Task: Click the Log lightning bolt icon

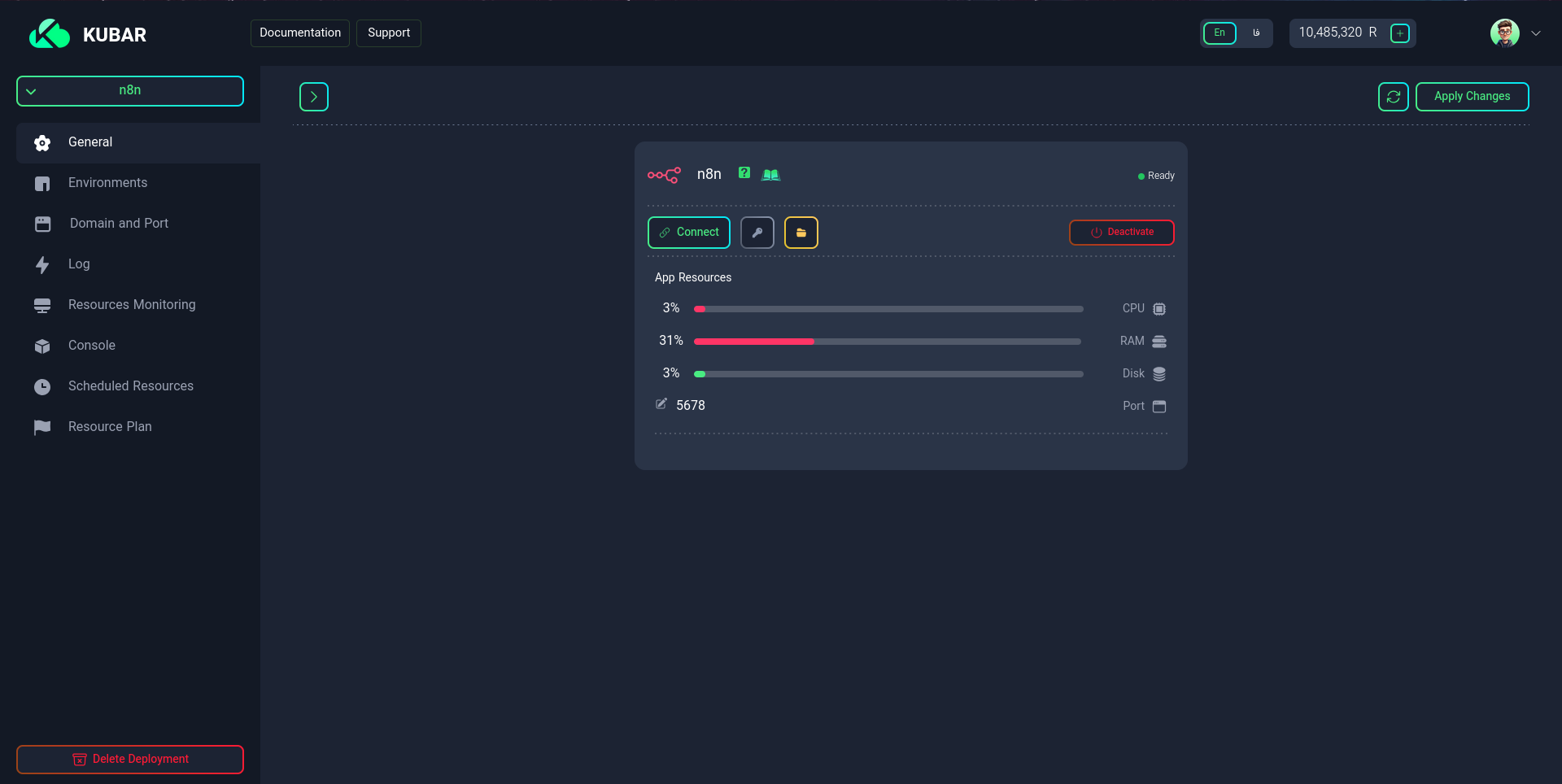Action: tap(42, 264)
